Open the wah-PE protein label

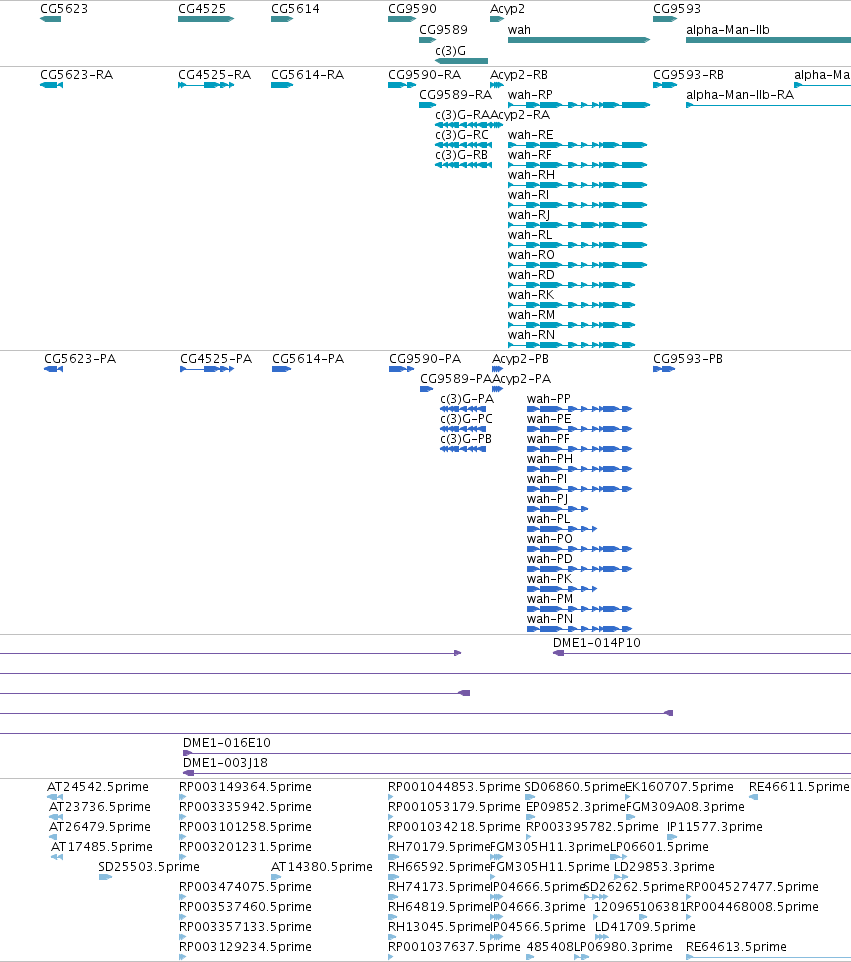[549, 418]
